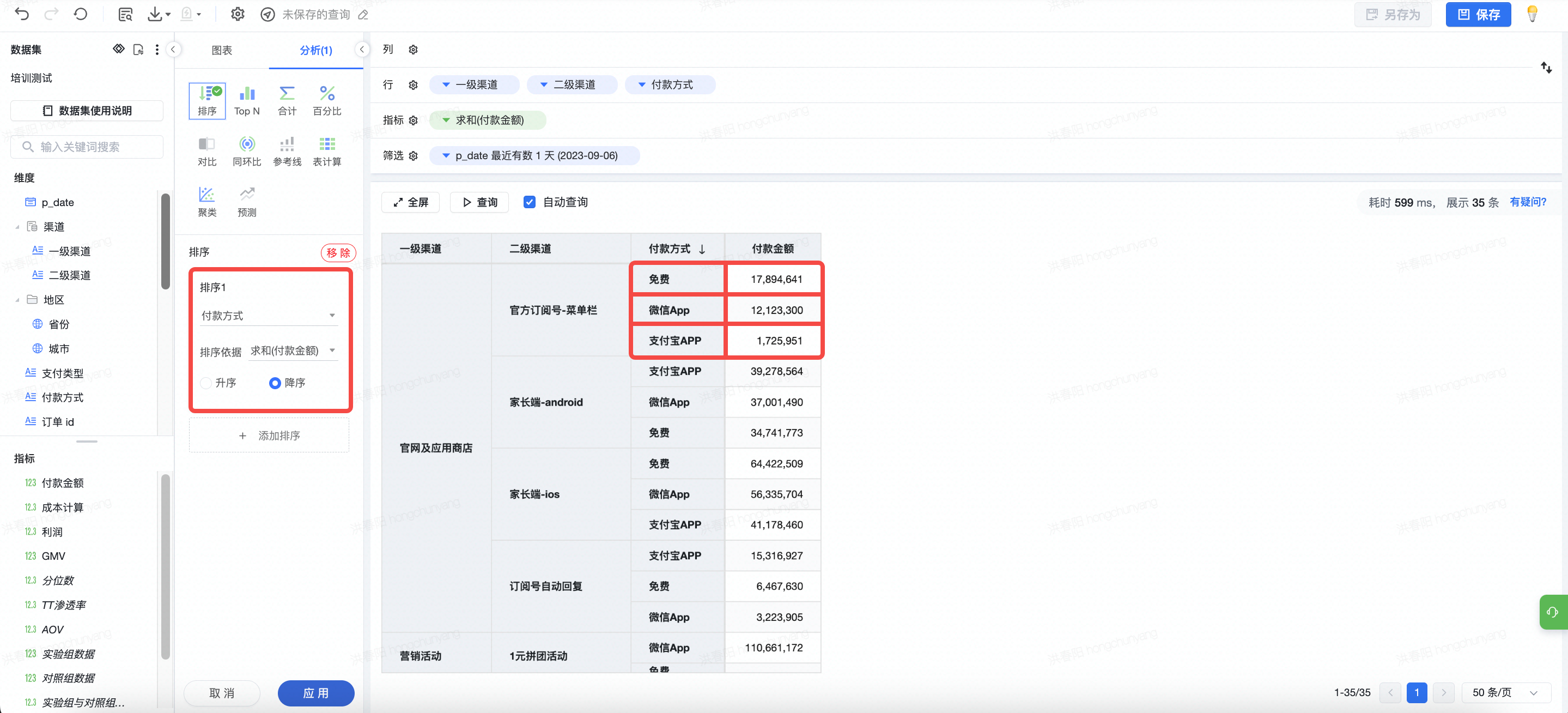The width and height of the screenshot is (1568, 713).
Task: Click the 查询 run query button
Action: point(480,202)
